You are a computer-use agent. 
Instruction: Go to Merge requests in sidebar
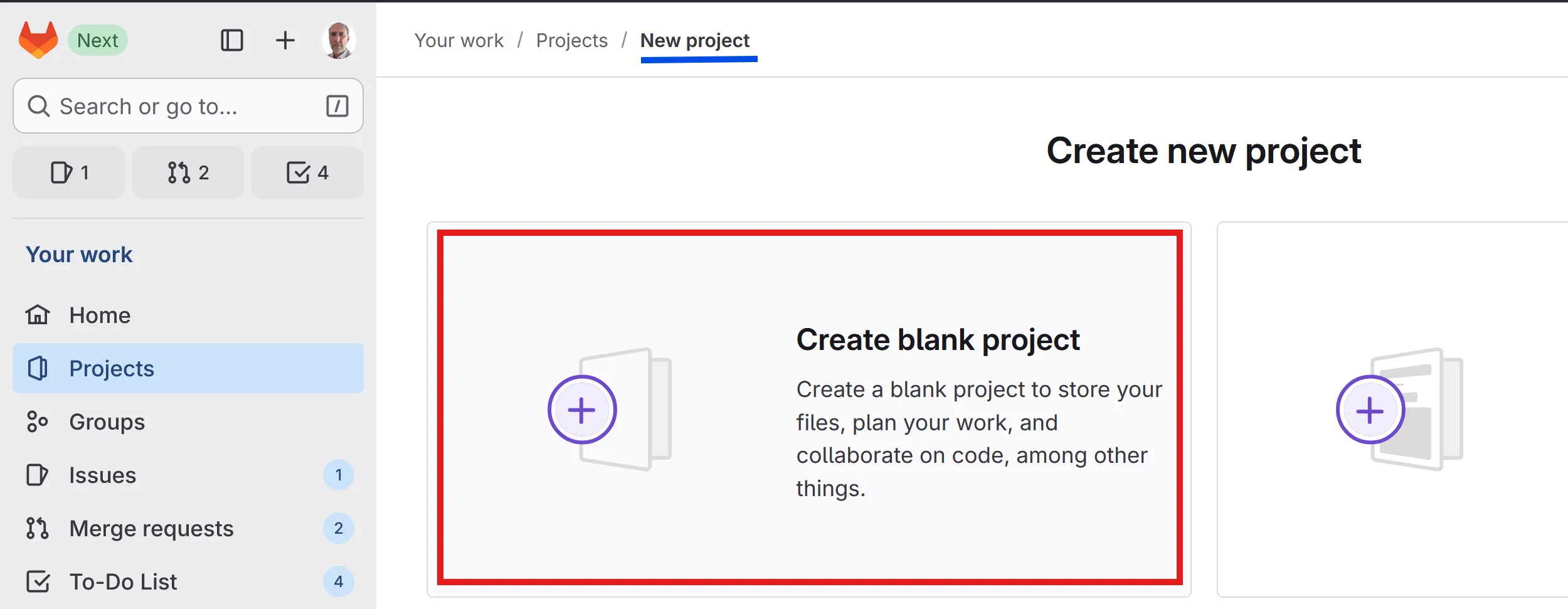[151, 528]
